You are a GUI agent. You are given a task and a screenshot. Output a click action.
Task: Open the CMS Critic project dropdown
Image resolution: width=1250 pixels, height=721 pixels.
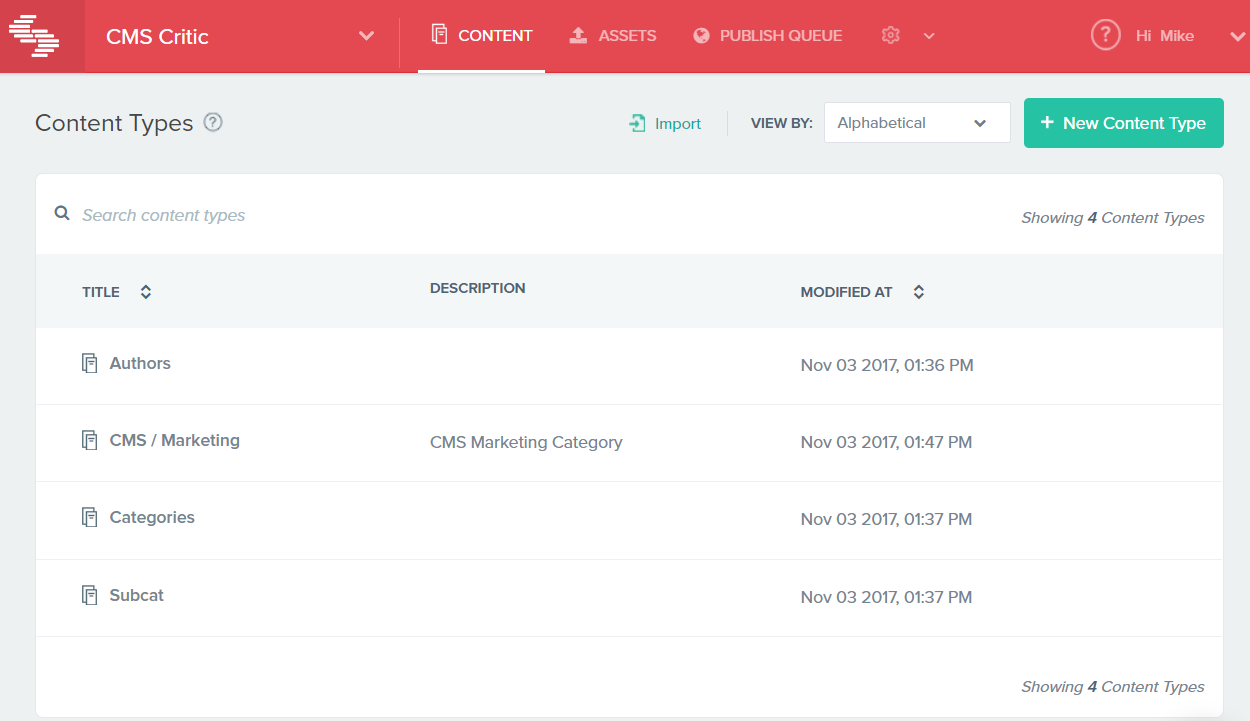tap(366, 36)
